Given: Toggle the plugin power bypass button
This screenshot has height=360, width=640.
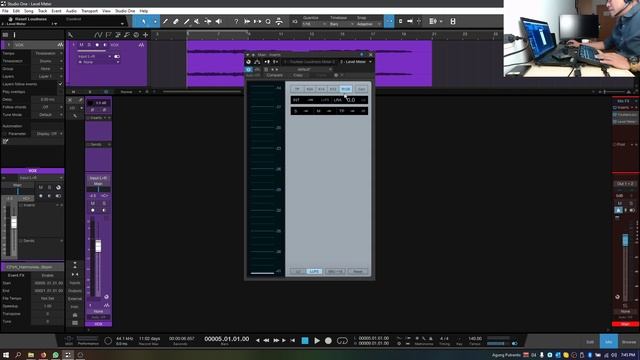Looking at the screenshot, I should pos(249,69).
